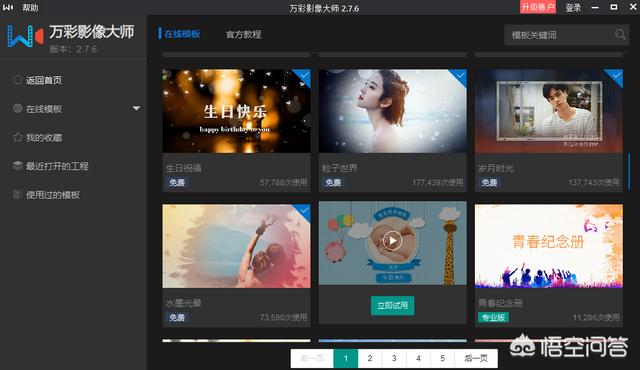Open the 粒子世界 template thumbnail
640x370 pixels.
click(x=393, y=111)
